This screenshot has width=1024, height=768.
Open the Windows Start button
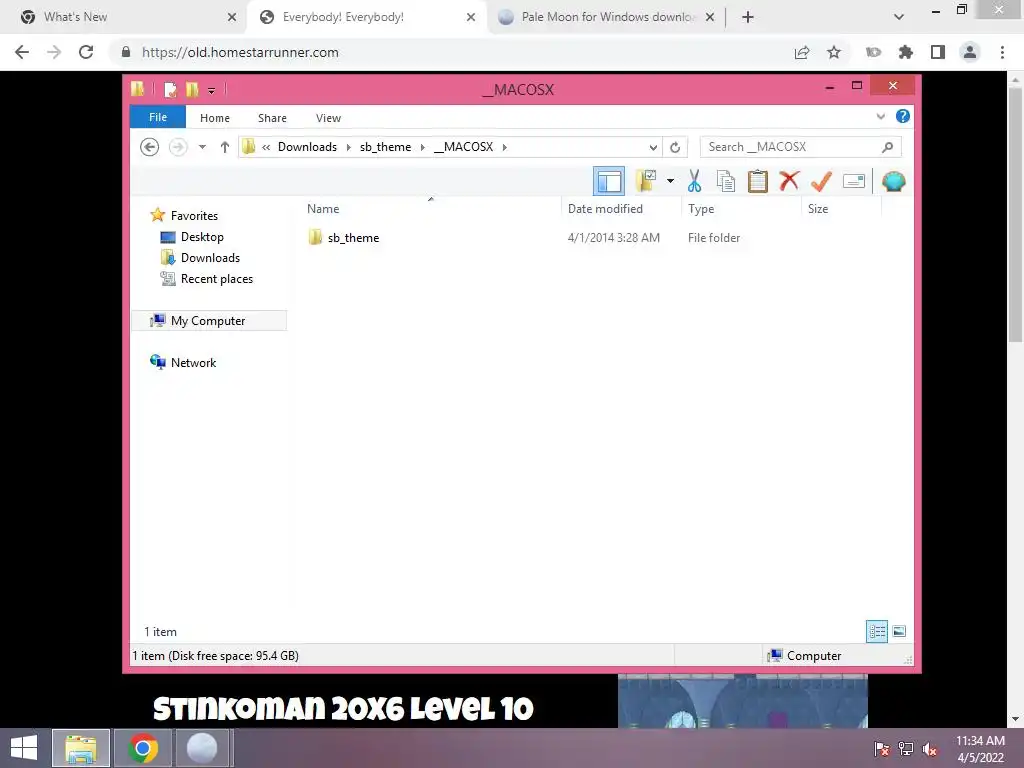[x=24, y=748]
